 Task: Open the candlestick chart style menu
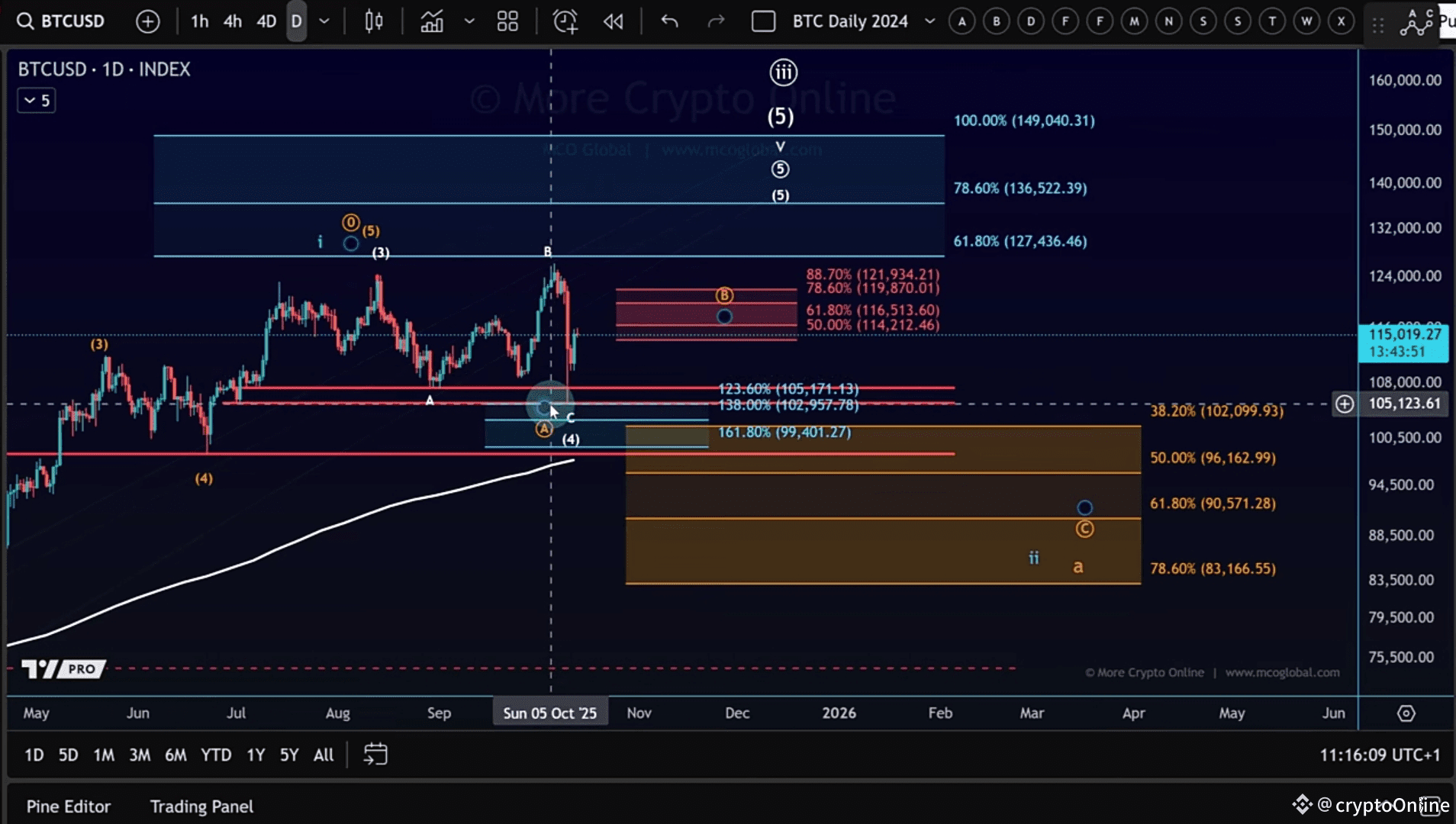click(374, 21)
